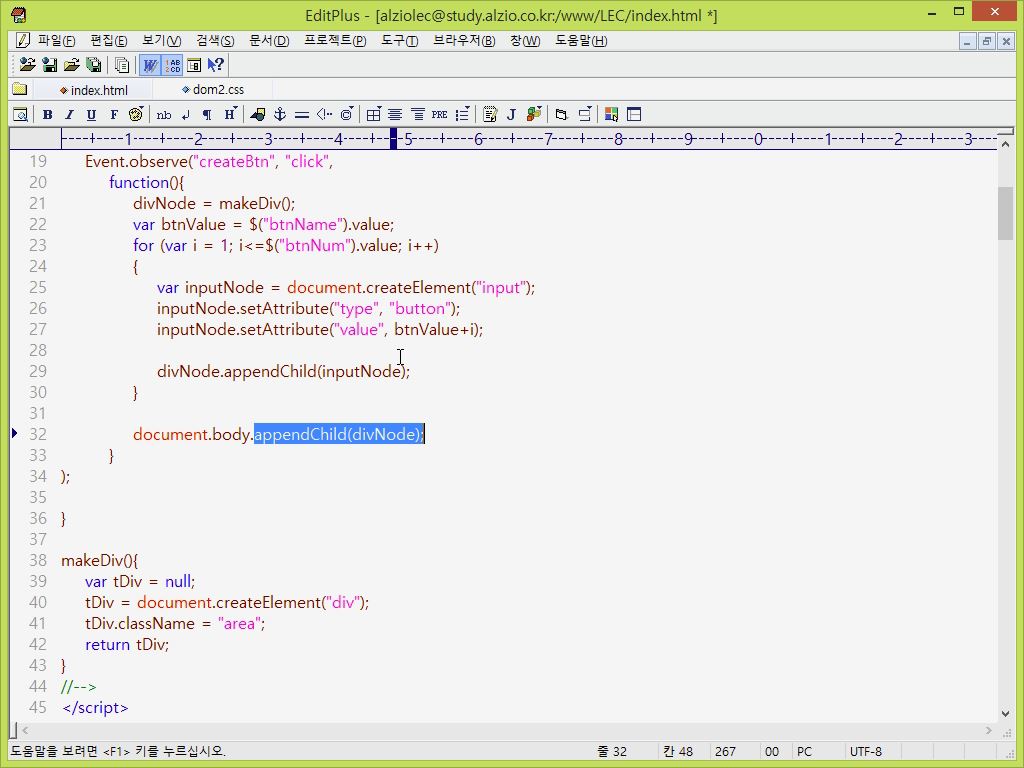This screenshot has height=768, width=1024.
Task: Click the center align icon
Action: point(395,115)
